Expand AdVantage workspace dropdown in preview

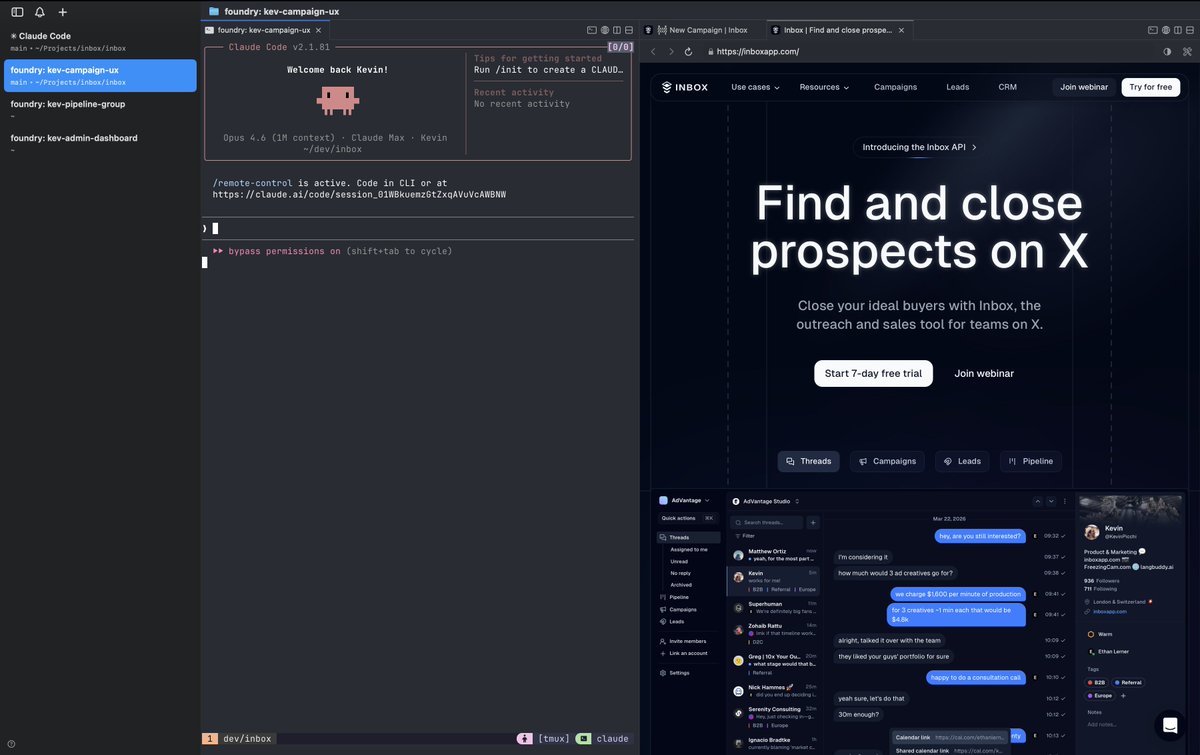tap(685, 500)
